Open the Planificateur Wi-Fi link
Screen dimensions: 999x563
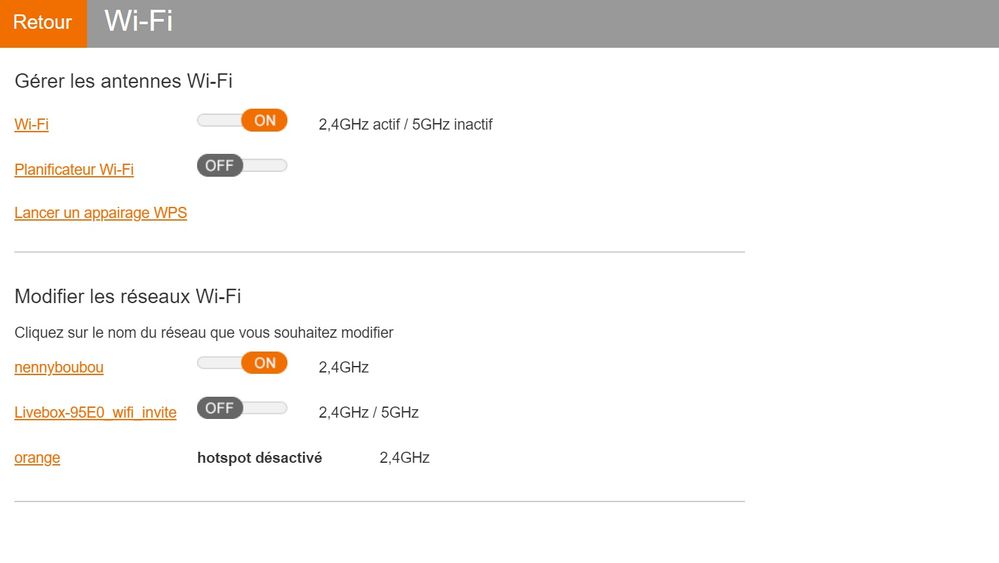74,170
